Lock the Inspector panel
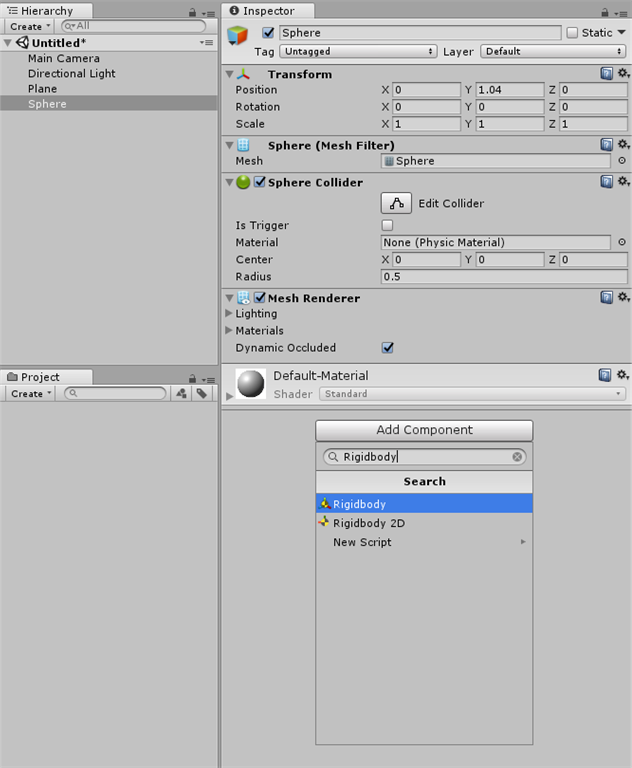 coord(605,13)
